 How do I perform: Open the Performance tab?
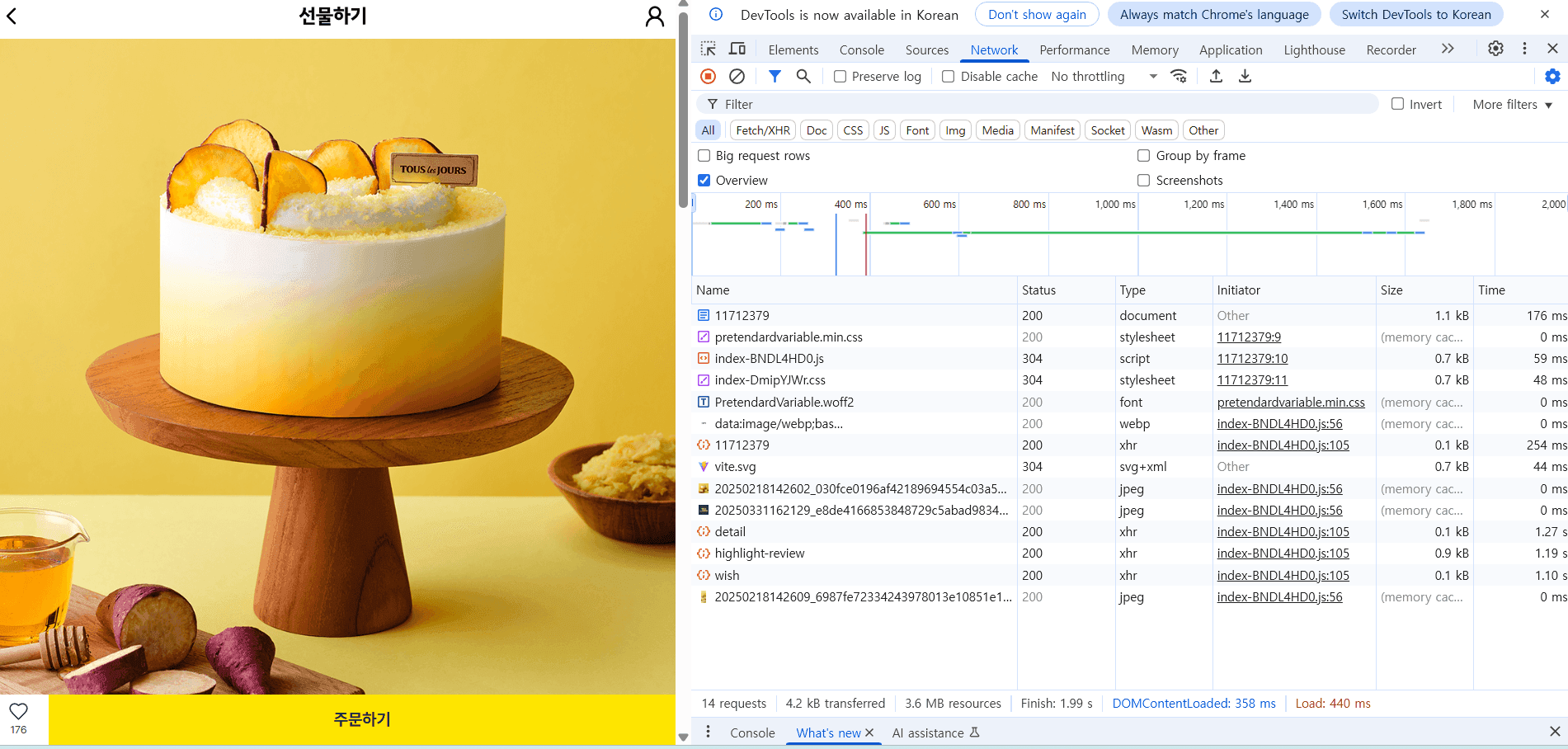pos(1074,50)
